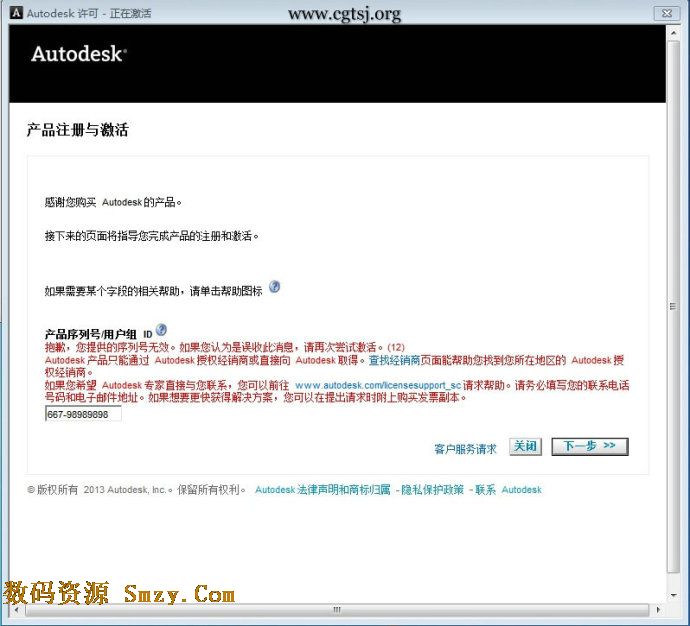Click the vertical scrollbar thumb
The width and height of the screenshot is (690, 626).
tap(673, 306)
